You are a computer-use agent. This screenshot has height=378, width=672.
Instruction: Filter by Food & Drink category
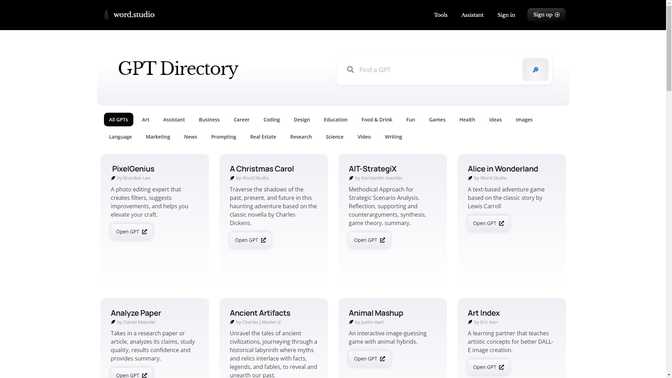click(x=377, y=120)
